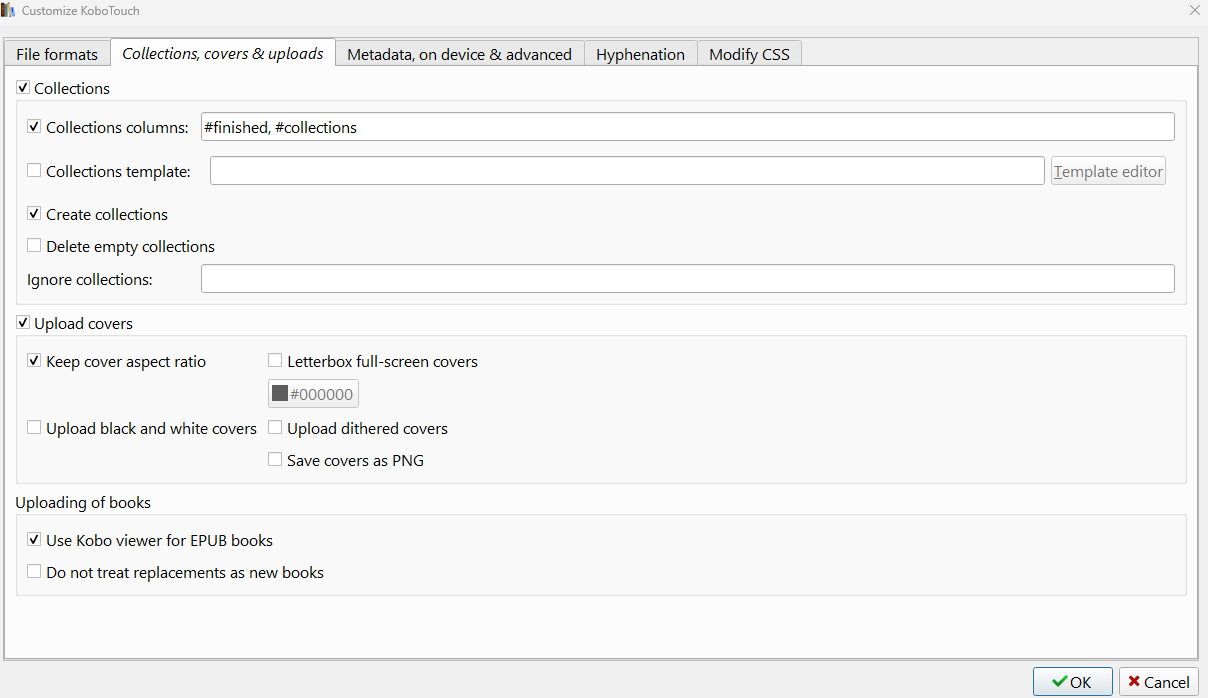Toggle the Collections columns checkbox
Image resolution: width=1208 pixels, height=698 pixels.
[x=34, y=127]
